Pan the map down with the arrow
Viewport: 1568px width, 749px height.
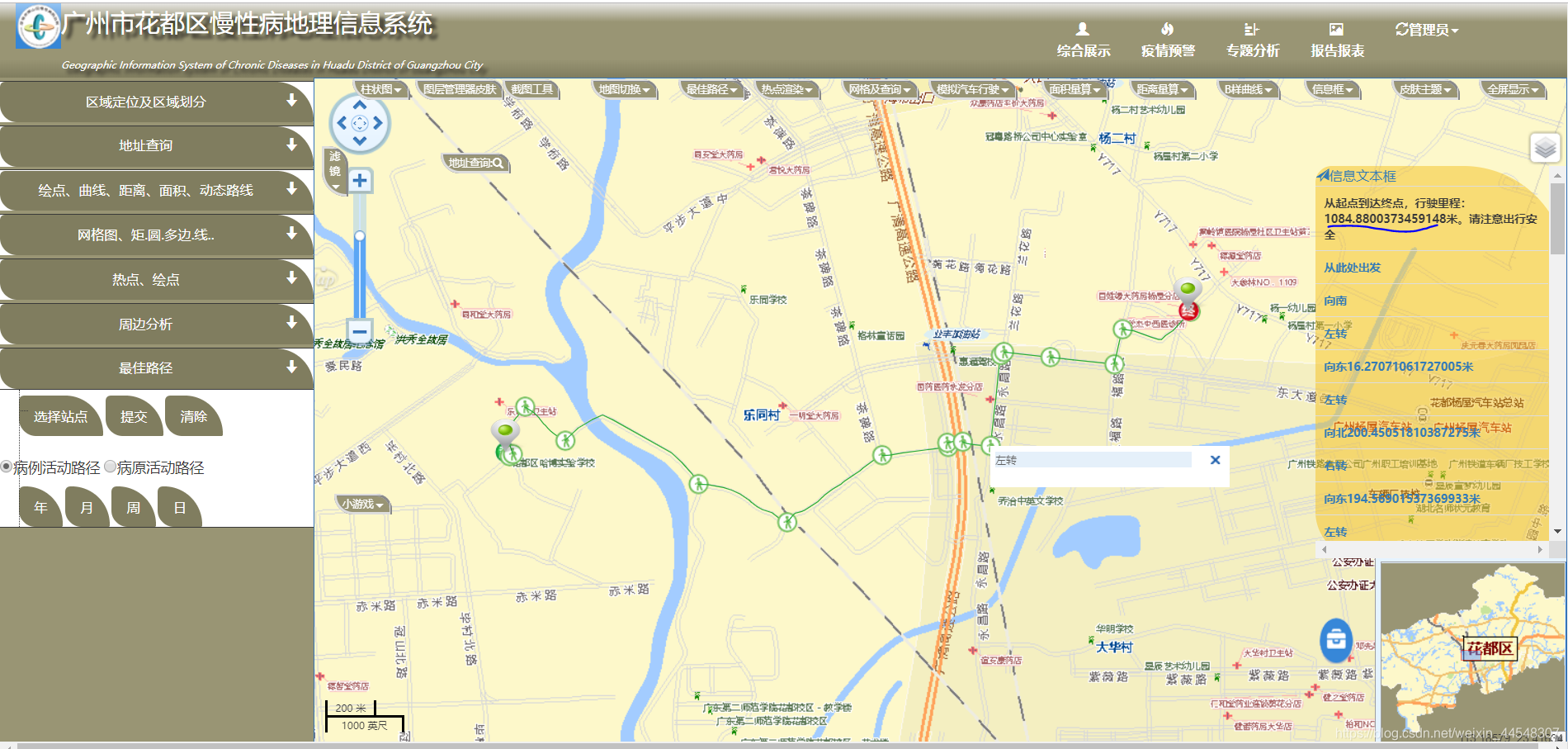360,141
